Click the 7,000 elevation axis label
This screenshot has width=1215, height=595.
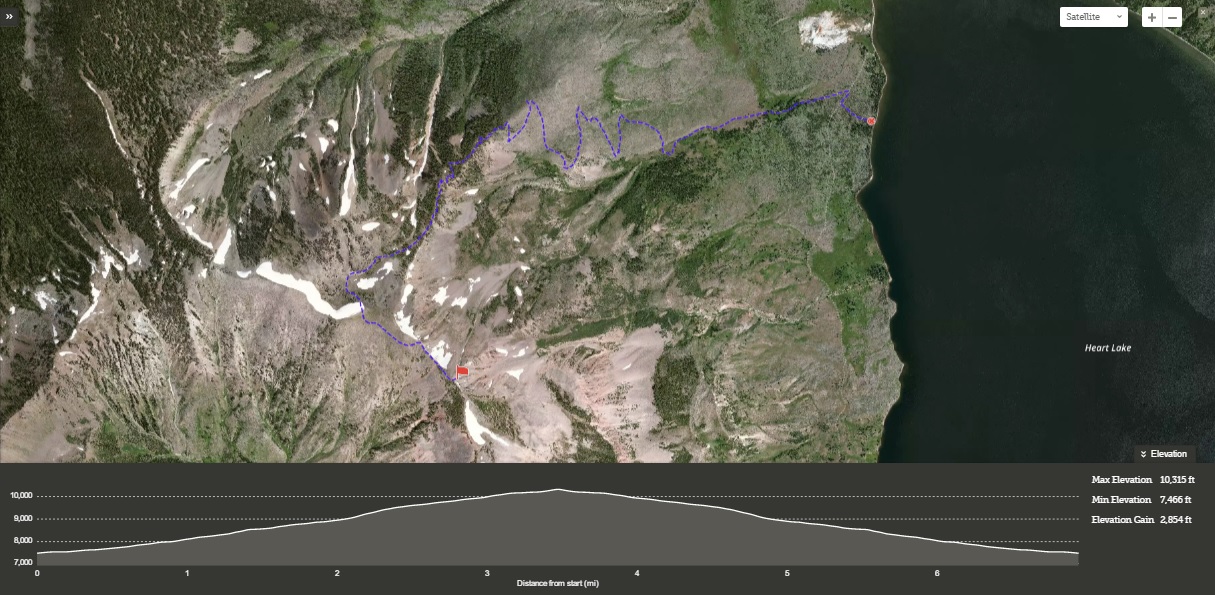[x=21, y=563]
